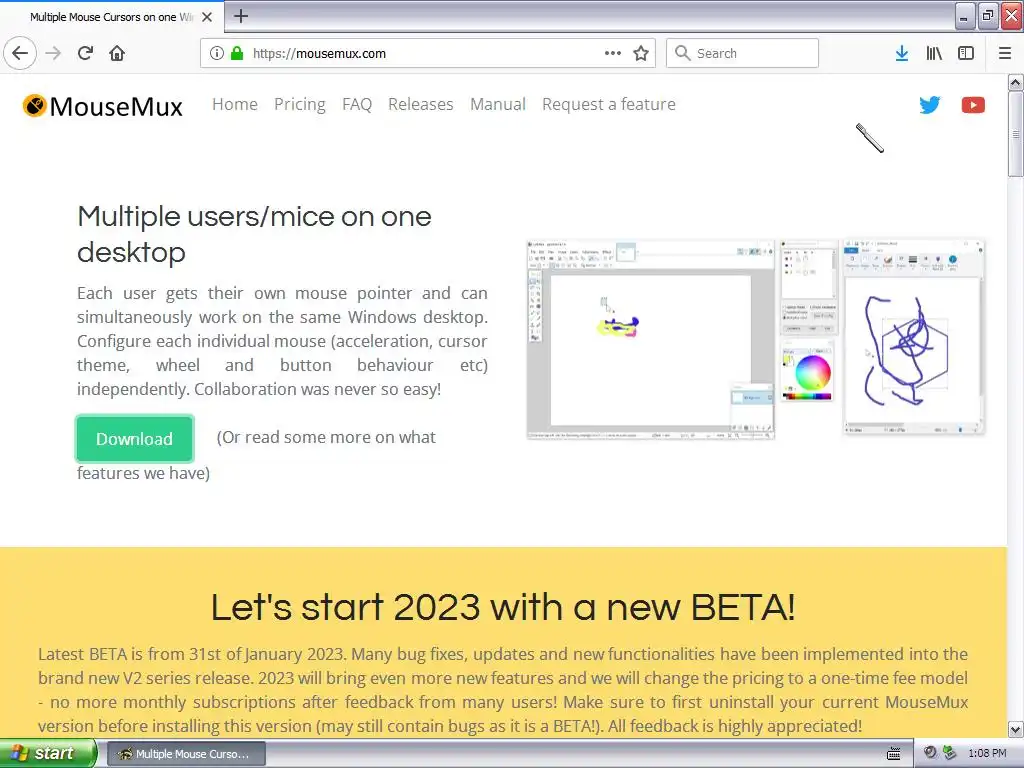This screenshot has height=768, width=1024.
Task: Open the Manual page
Action: pos(498,104)
